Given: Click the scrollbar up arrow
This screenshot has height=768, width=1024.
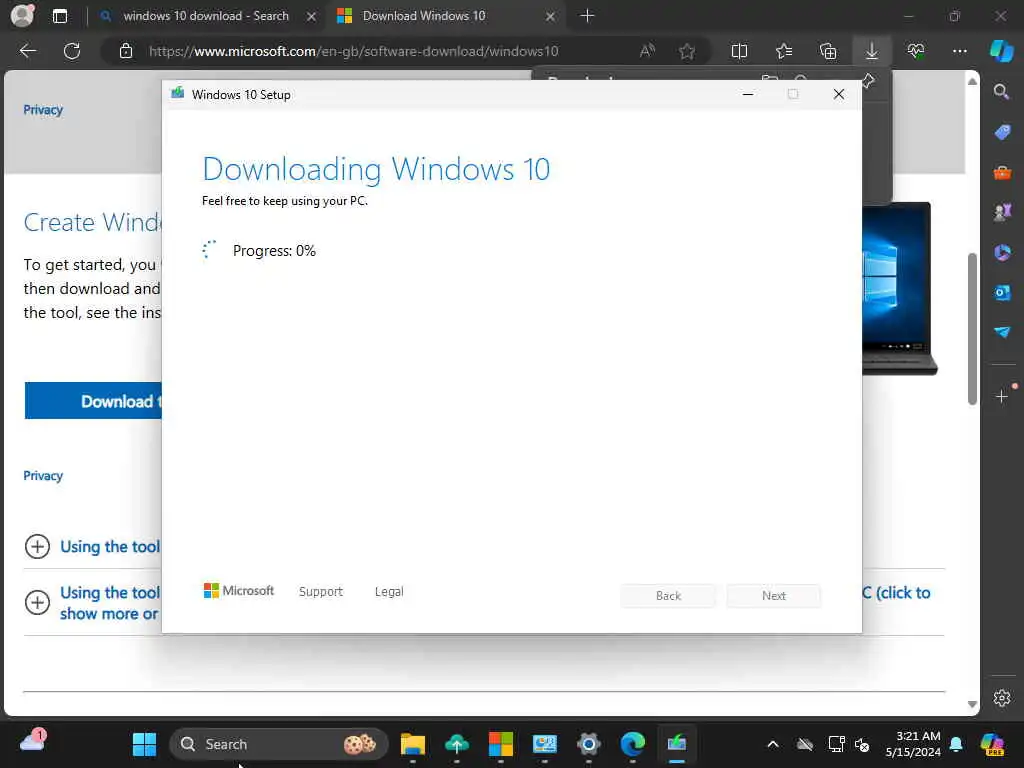Looking at the screenshot, I should pos(972,82).
